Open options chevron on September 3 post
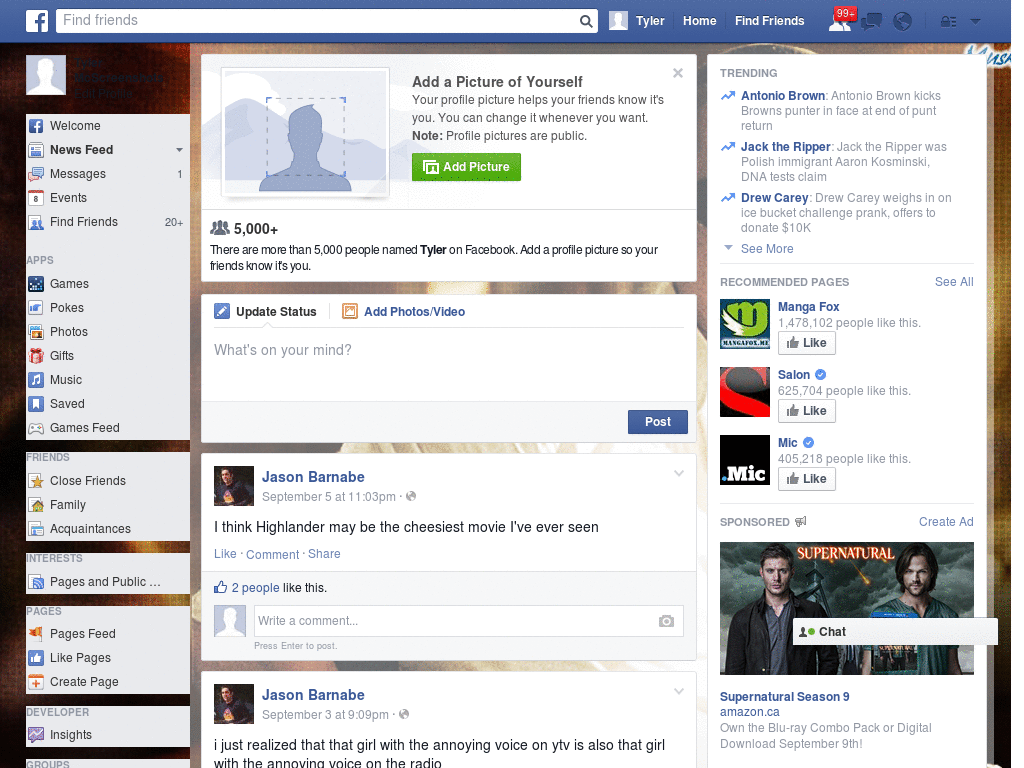Image resolution: width=1024 pixels, height=768 pixels. pyautogui.click(x=679, y=691)
